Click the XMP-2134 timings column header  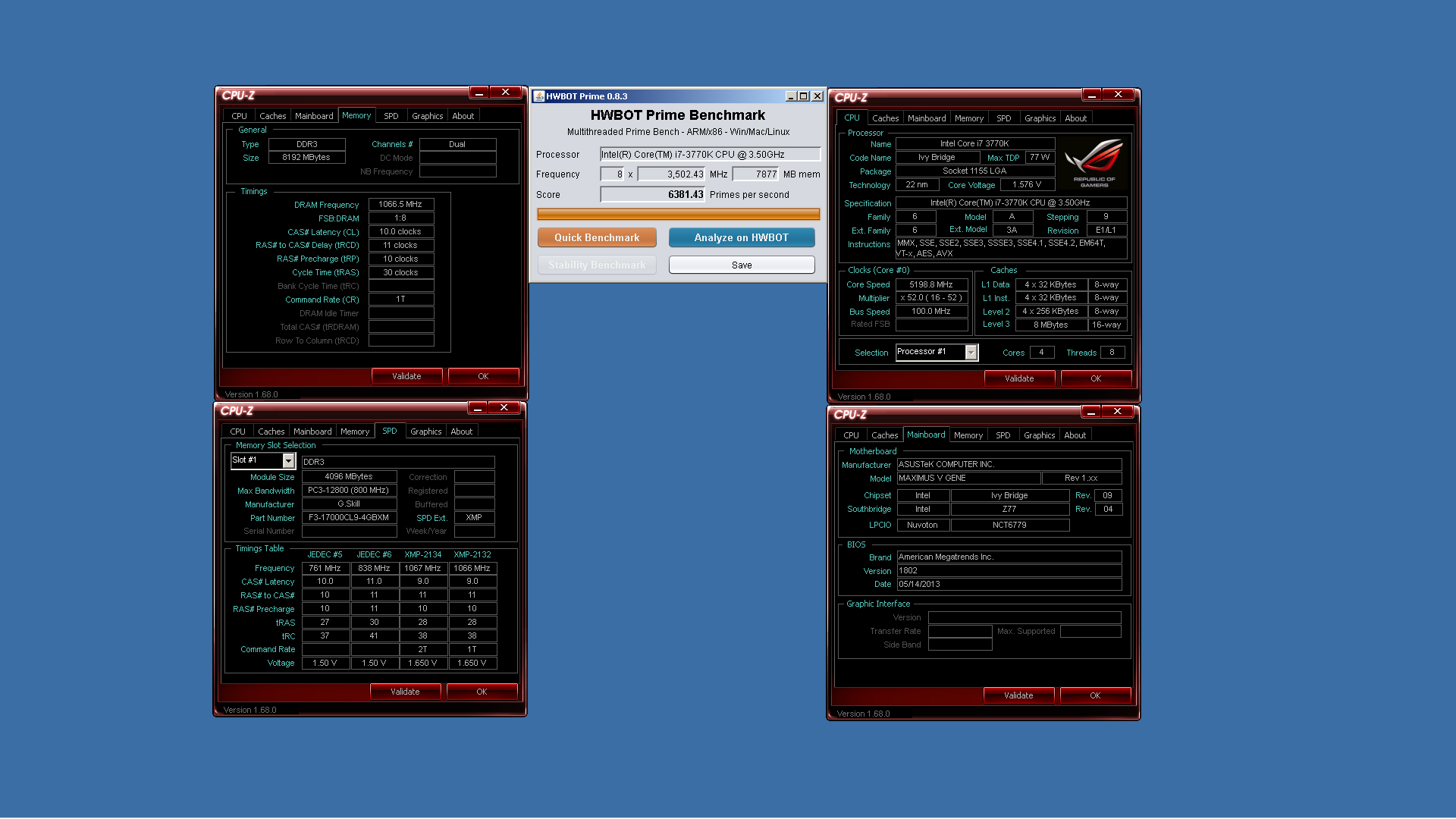tap(423, 555)
